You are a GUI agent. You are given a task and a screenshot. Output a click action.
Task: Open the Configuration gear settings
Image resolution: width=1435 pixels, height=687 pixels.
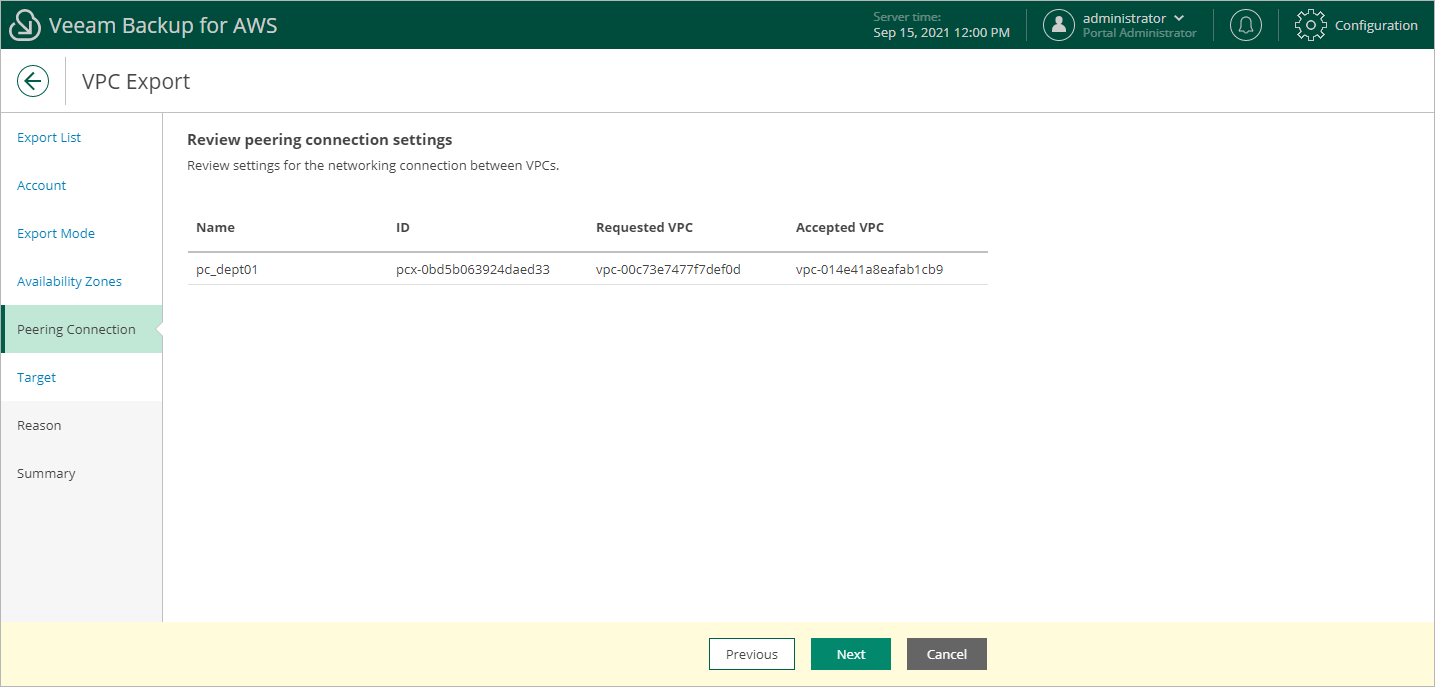1357,25
